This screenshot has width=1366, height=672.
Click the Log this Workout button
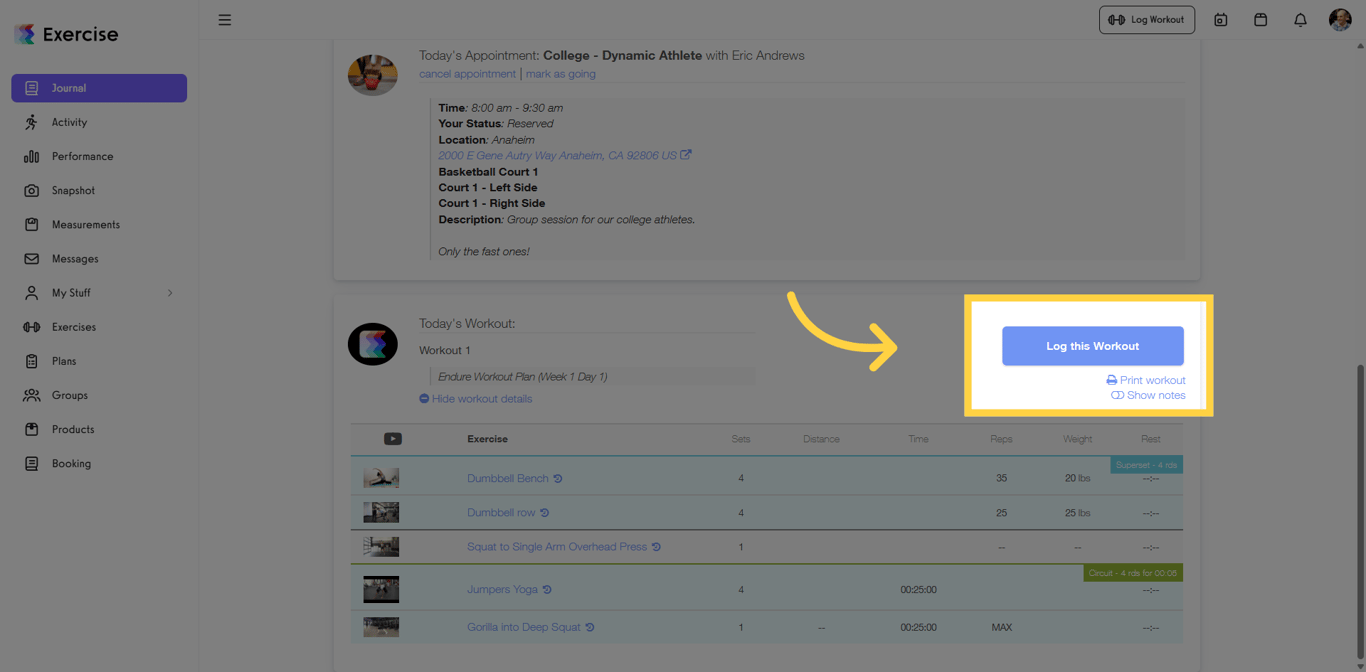(x=1092, y=345)
